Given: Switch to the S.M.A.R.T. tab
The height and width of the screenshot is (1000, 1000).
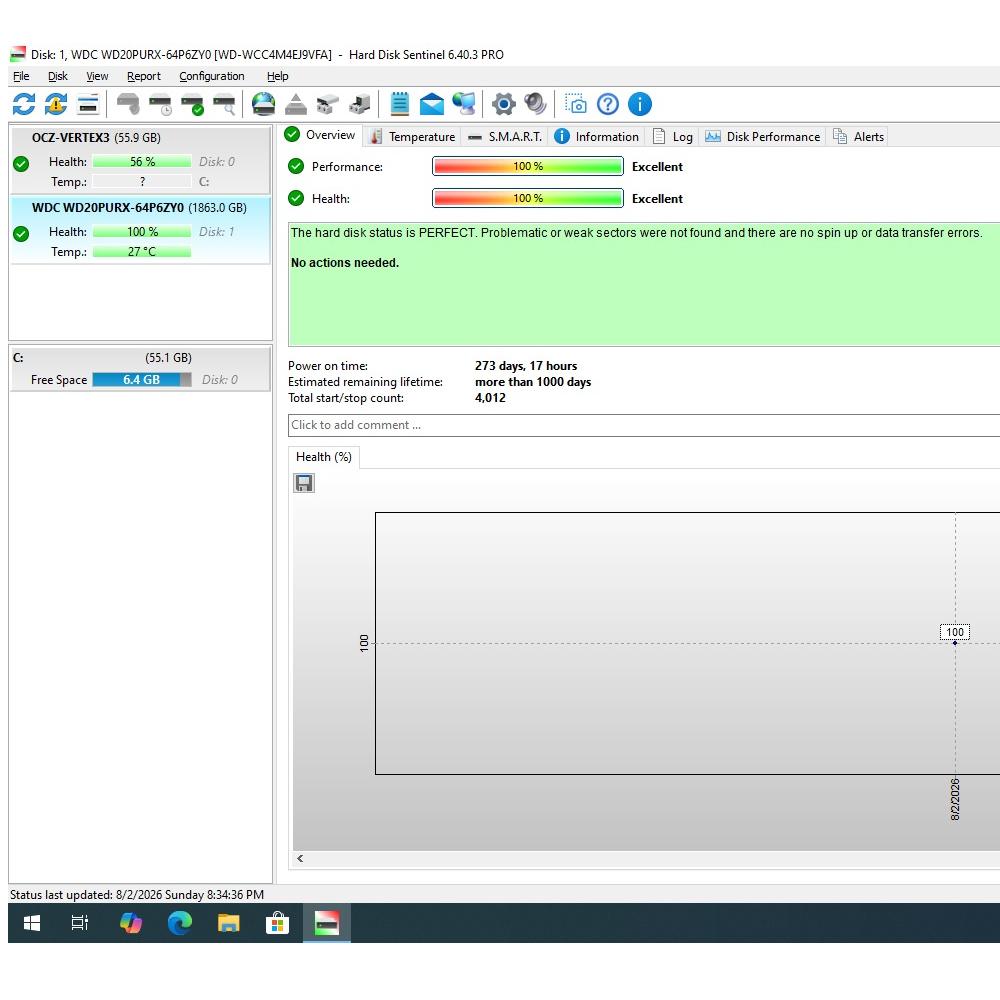Looking at the screenshot, I should pyautogui.click(x=504, y=136).
